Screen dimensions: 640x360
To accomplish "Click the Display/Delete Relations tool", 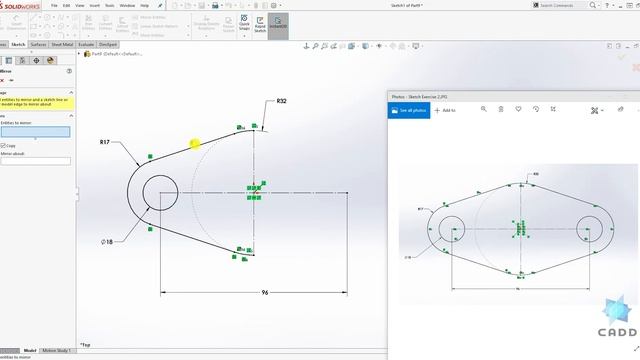I will 206,23.
